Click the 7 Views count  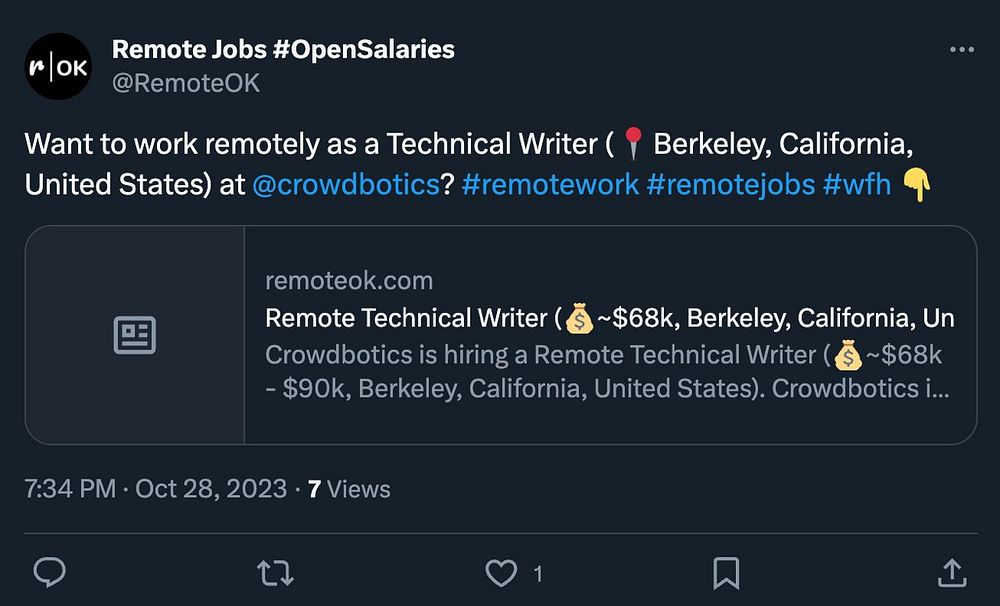point(349,489)
